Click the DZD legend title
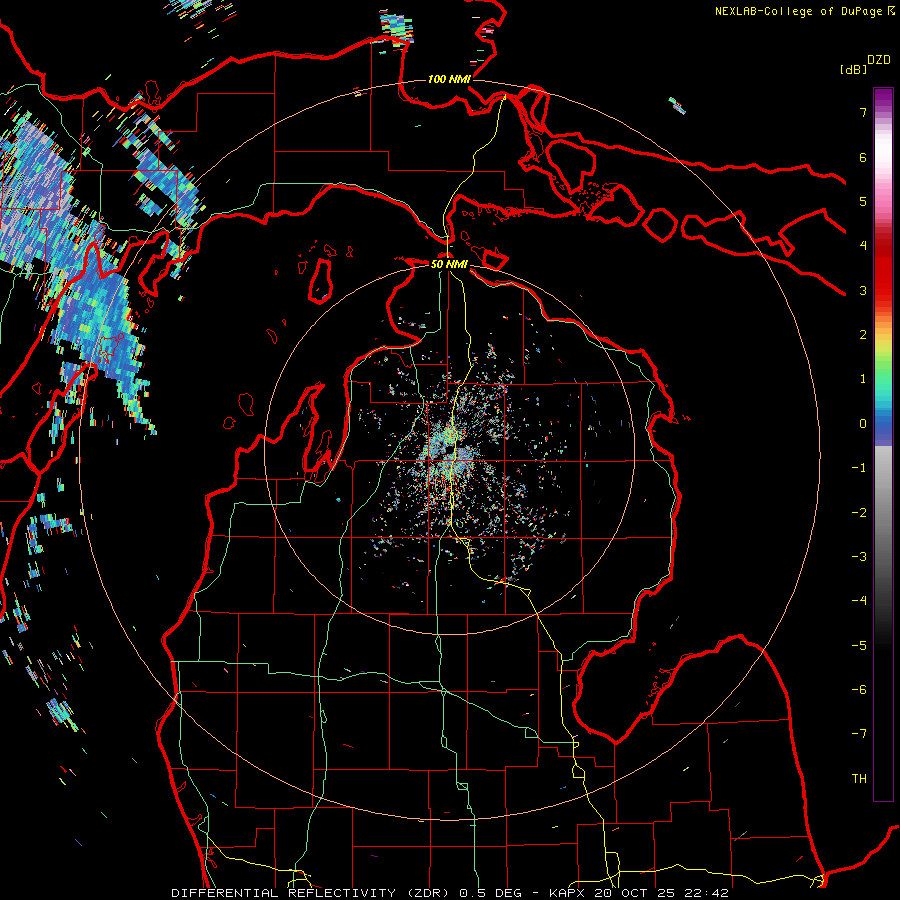900x900 pixels. [879, 60]
